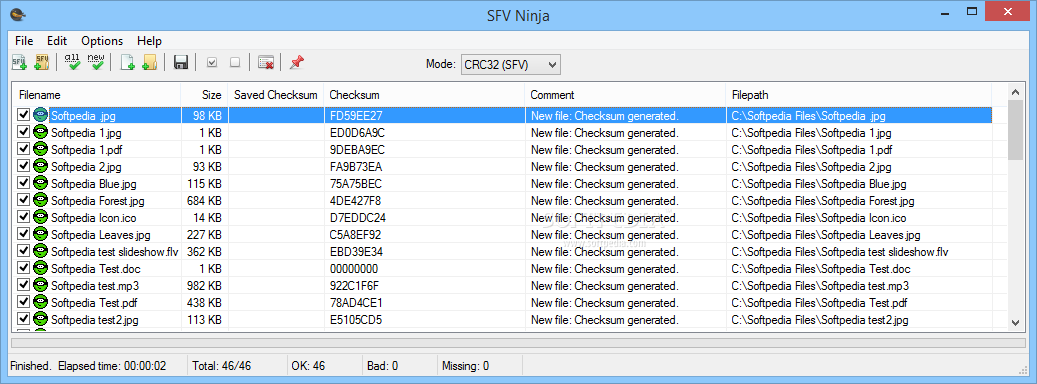Click the 684 KB size cell
Viewport: 1037px width, 384px height.
coord(204,200)
